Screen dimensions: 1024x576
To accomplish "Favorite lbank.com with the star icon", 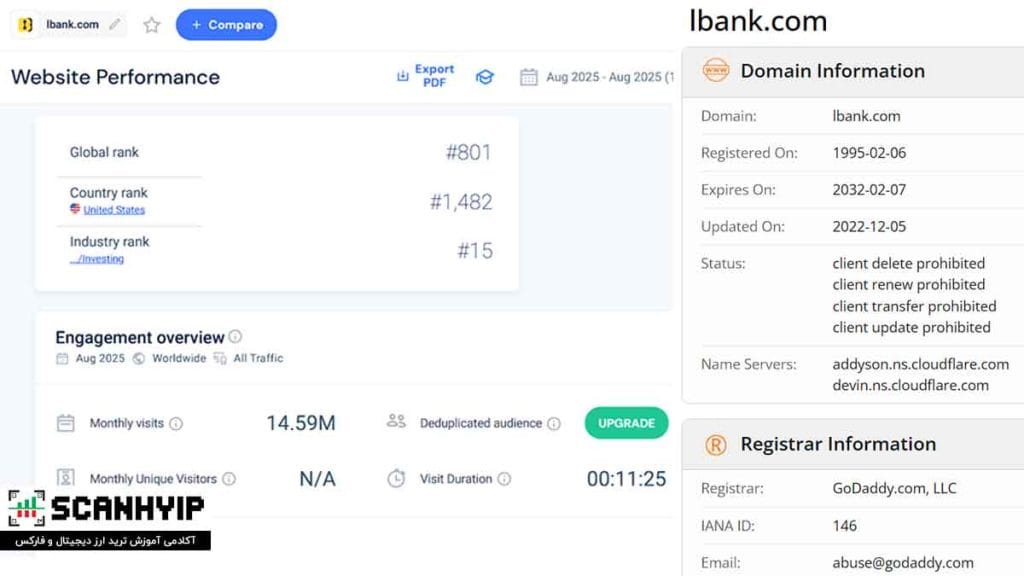I will (152, 25).
